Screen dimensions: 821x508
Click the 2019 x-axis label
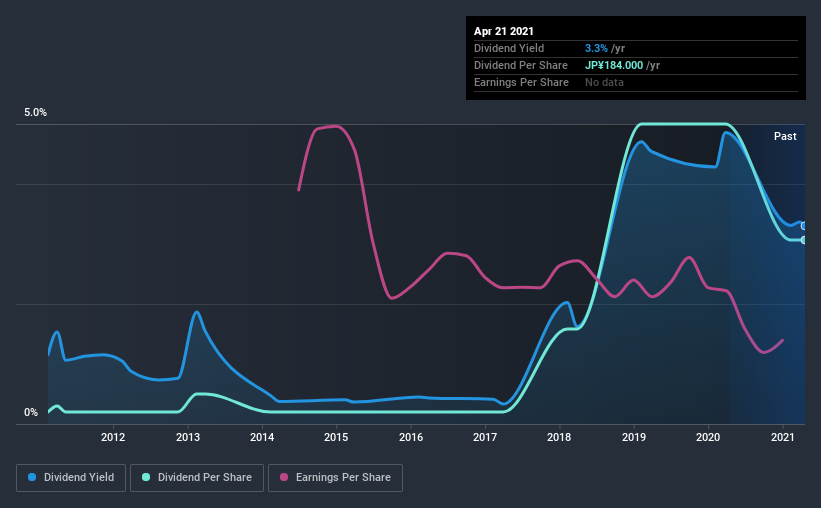[634, 437]
